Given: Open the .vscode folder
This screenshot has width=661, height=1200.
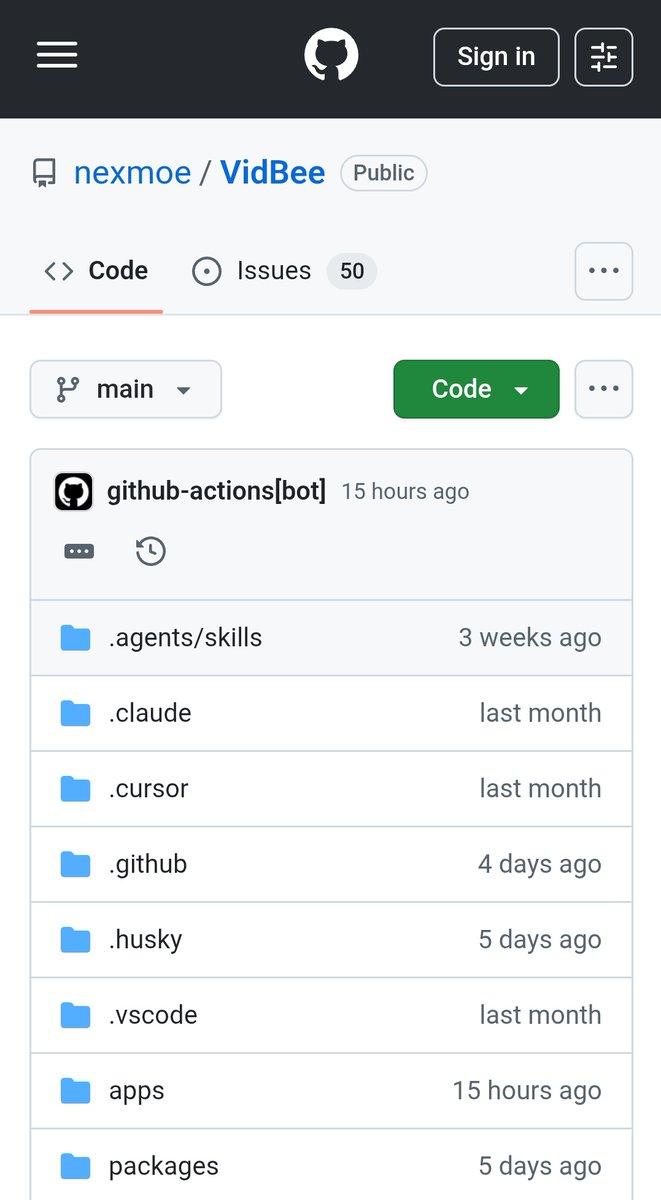Looking at the screenshot, I should coord(153,1015).
